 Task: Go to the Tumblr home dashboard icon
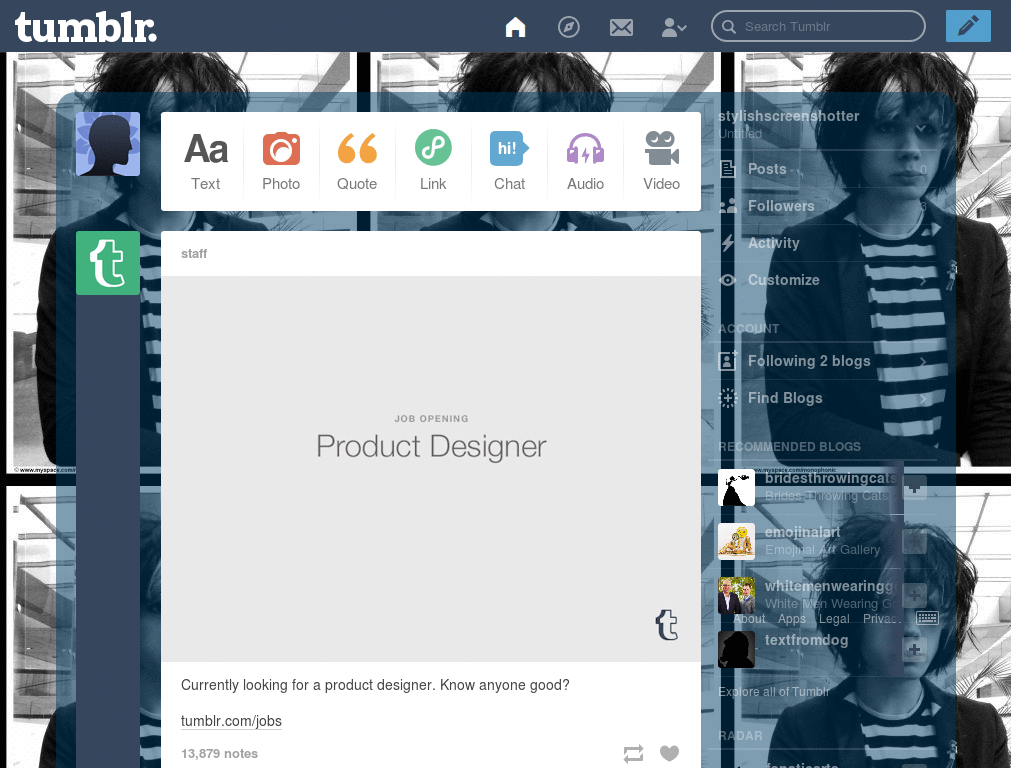515,27
